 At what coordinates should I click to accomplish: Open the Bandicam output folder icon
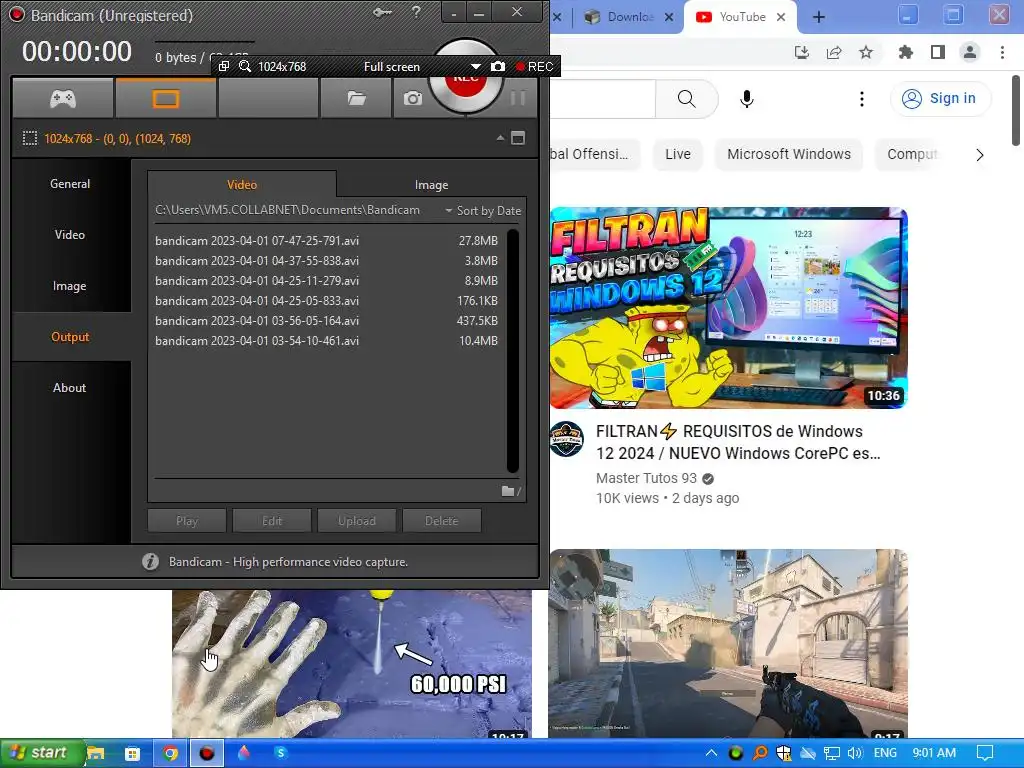[356, 98]
